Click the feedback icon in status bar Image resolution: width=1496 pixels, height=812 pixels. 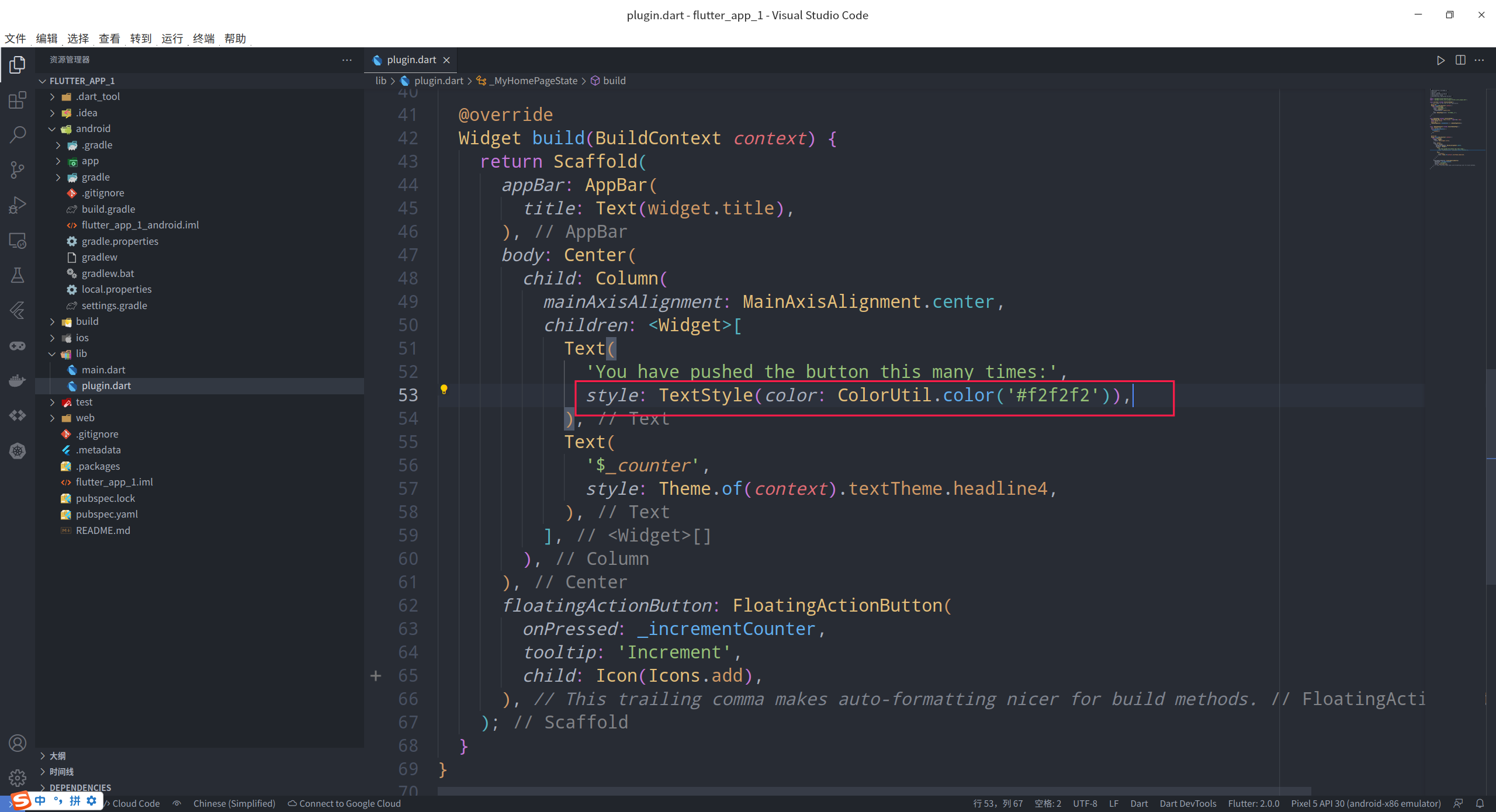pos(1459,803)
